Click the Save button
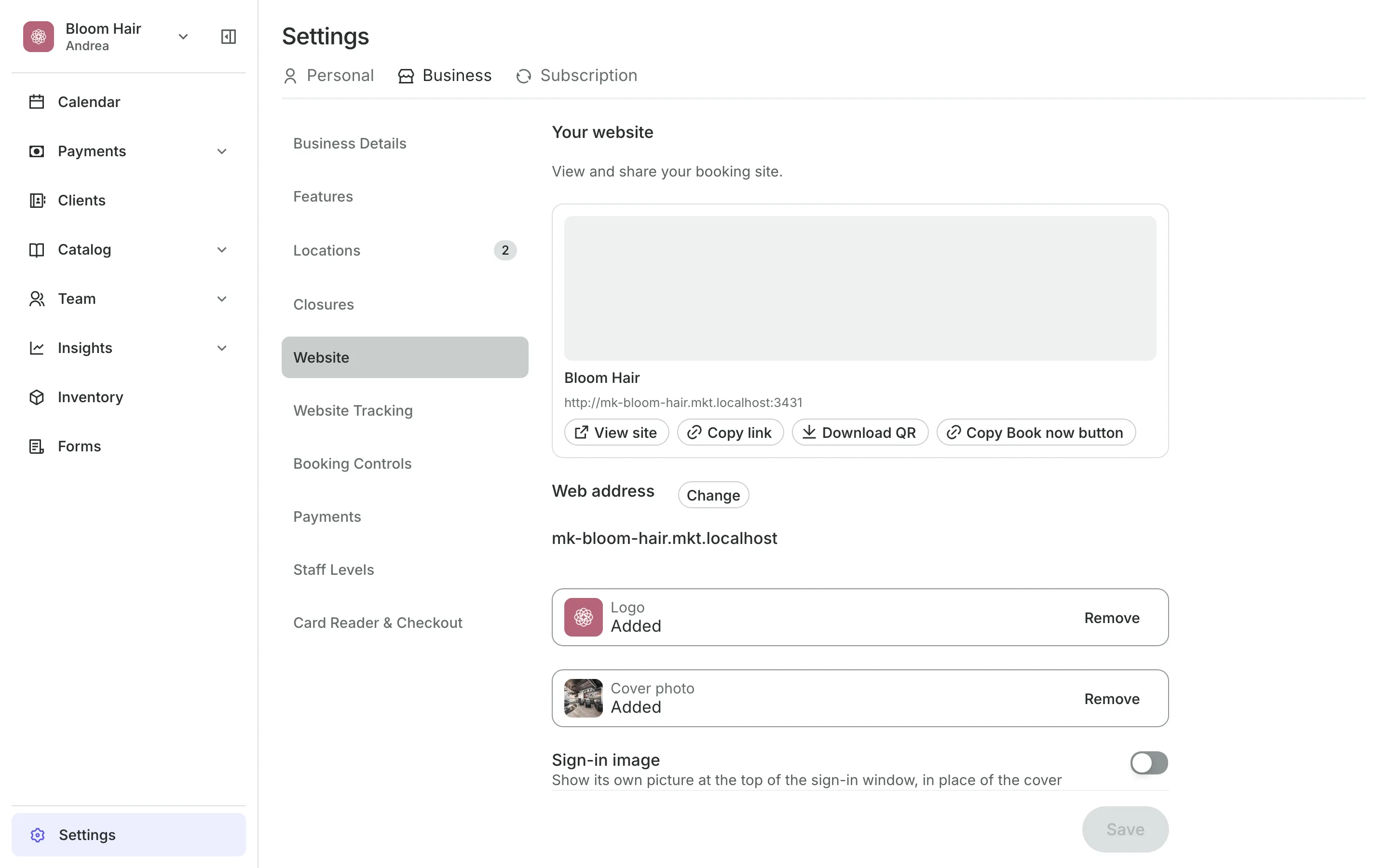This screenshot has width=1389, height=868. click(x=1125, y=829)
